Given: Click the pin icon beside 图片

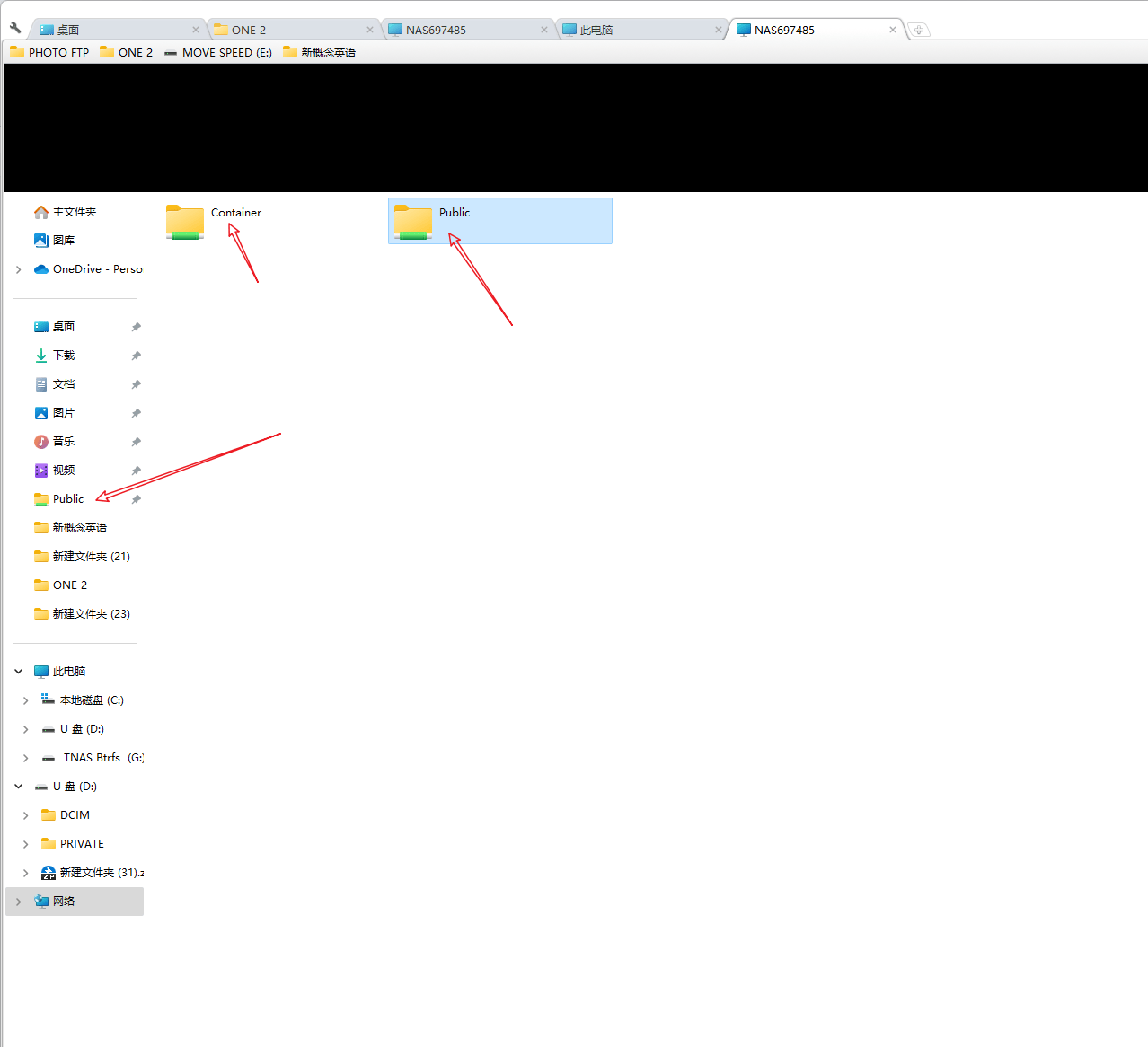Looking at the screenshot, I should coord(136,413).
